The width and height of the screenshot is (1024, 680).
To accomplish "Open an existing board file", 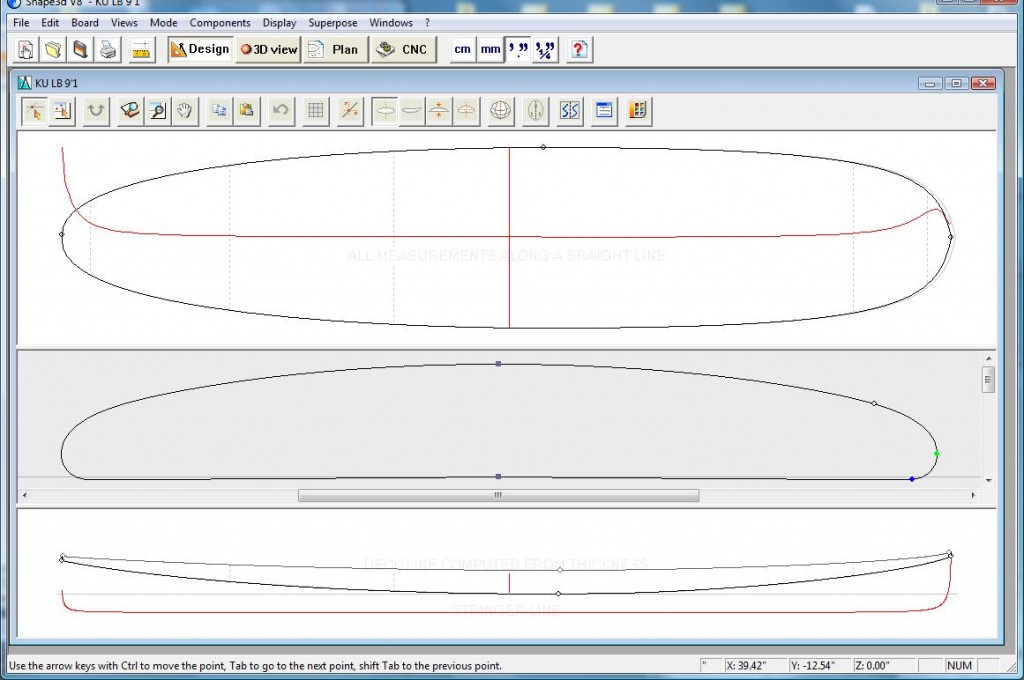I will pyautogui.click(x=54, y=49).
